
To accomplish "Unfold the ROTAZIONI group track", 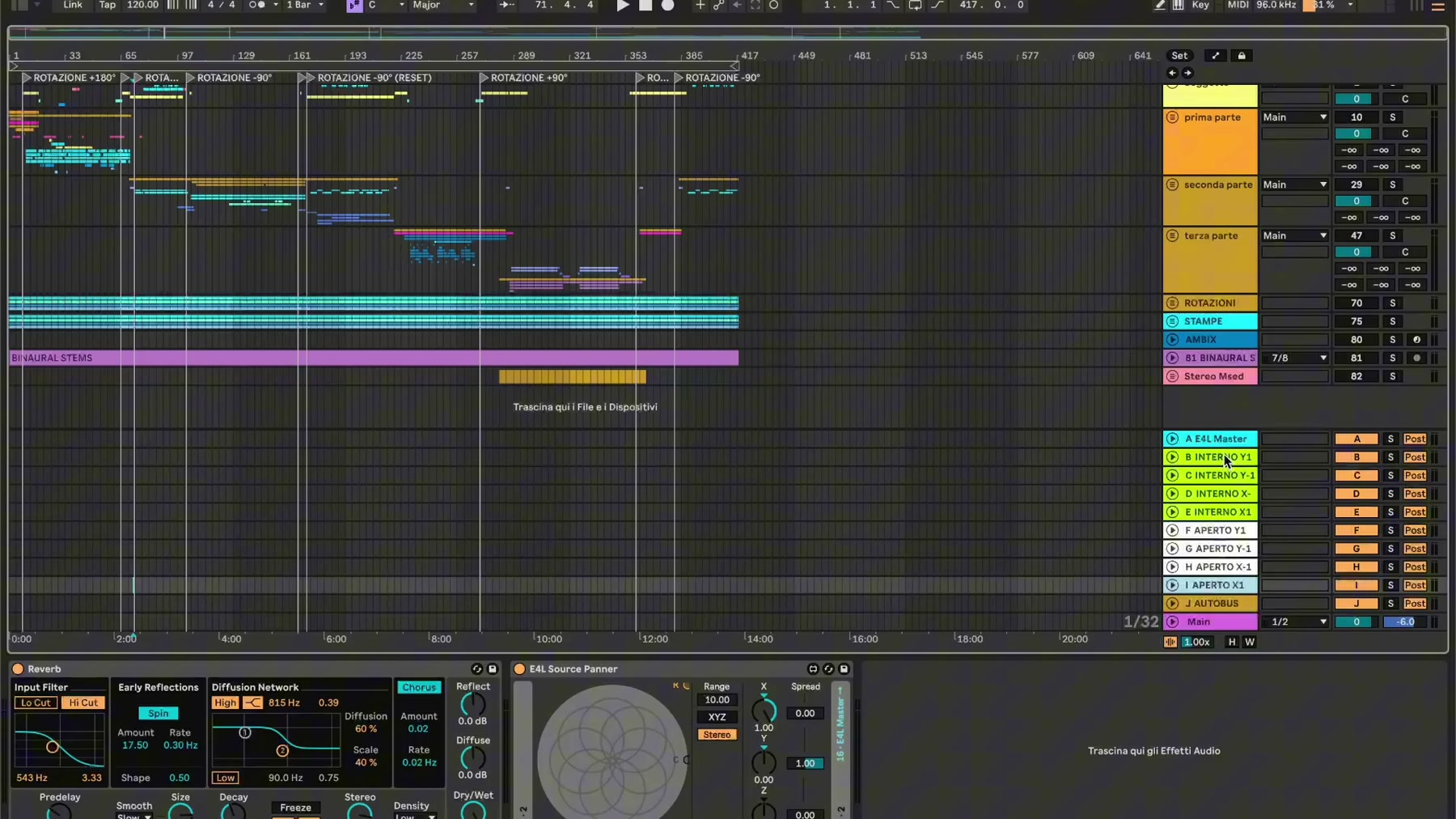I will (x=1172, y=303).
